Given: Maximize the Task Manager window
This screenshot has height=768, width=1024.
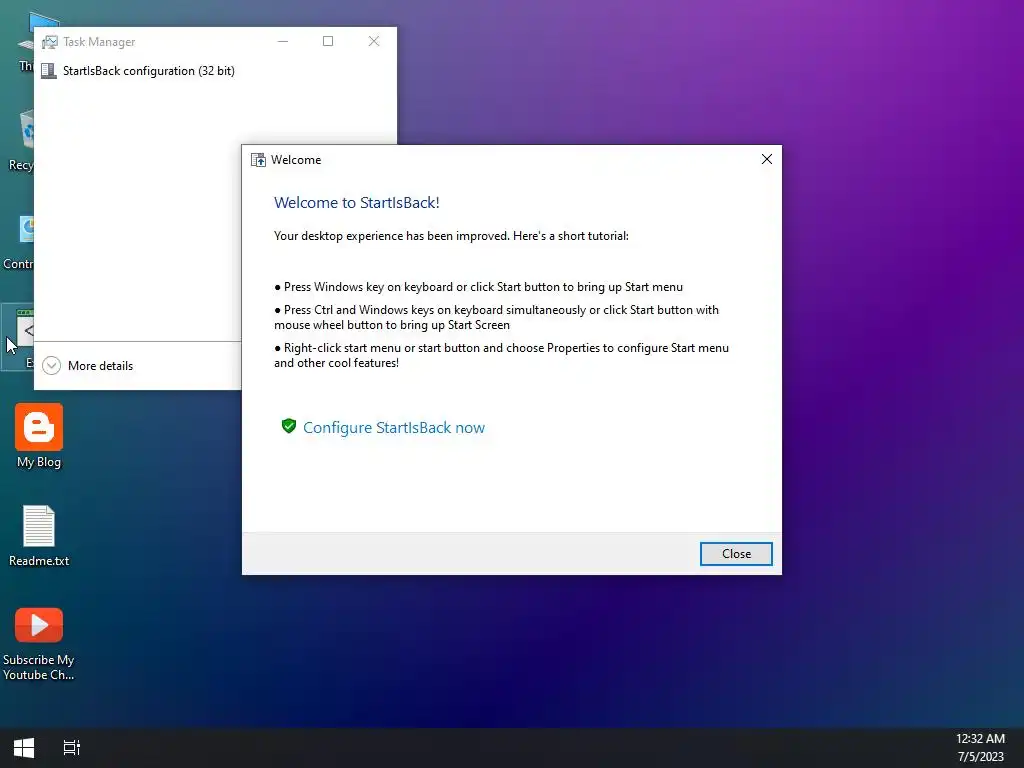Looking at the screenshot, I should (328, 41).
